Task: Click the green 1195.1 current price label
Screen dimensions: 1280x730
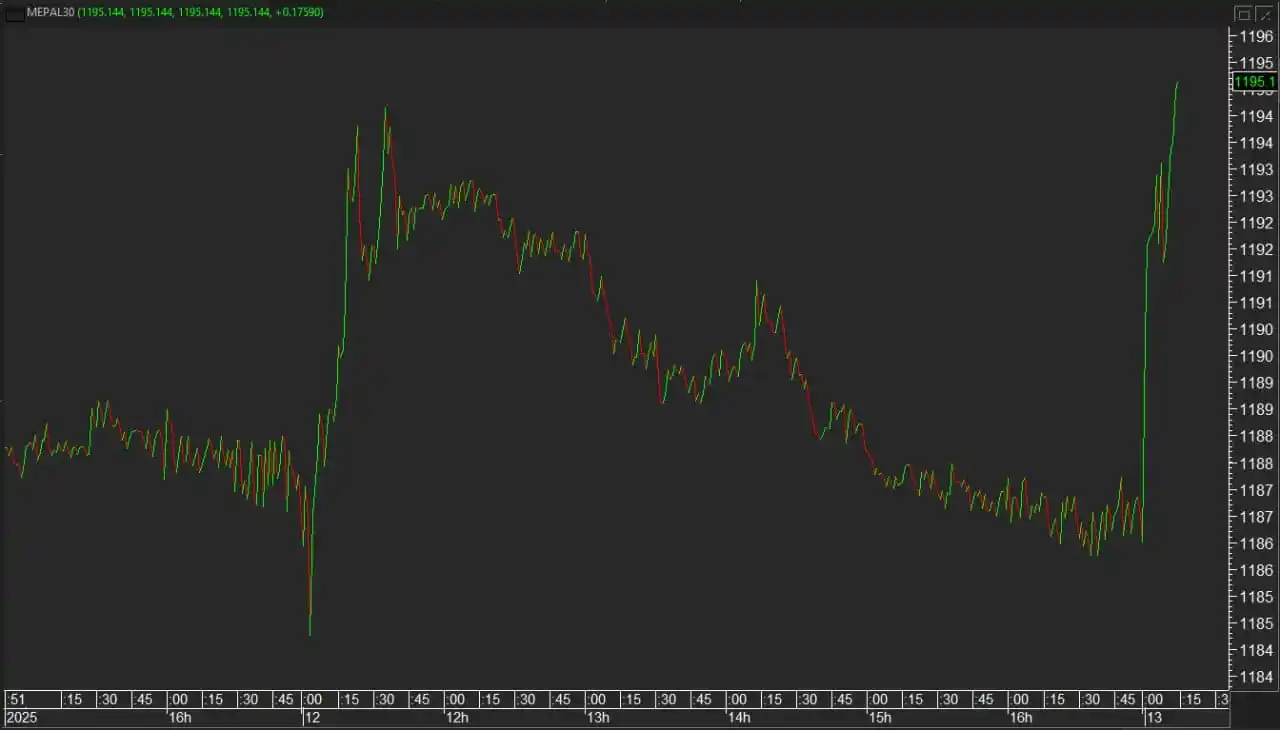Action: pyautogui.click(x=1254, y=82)
